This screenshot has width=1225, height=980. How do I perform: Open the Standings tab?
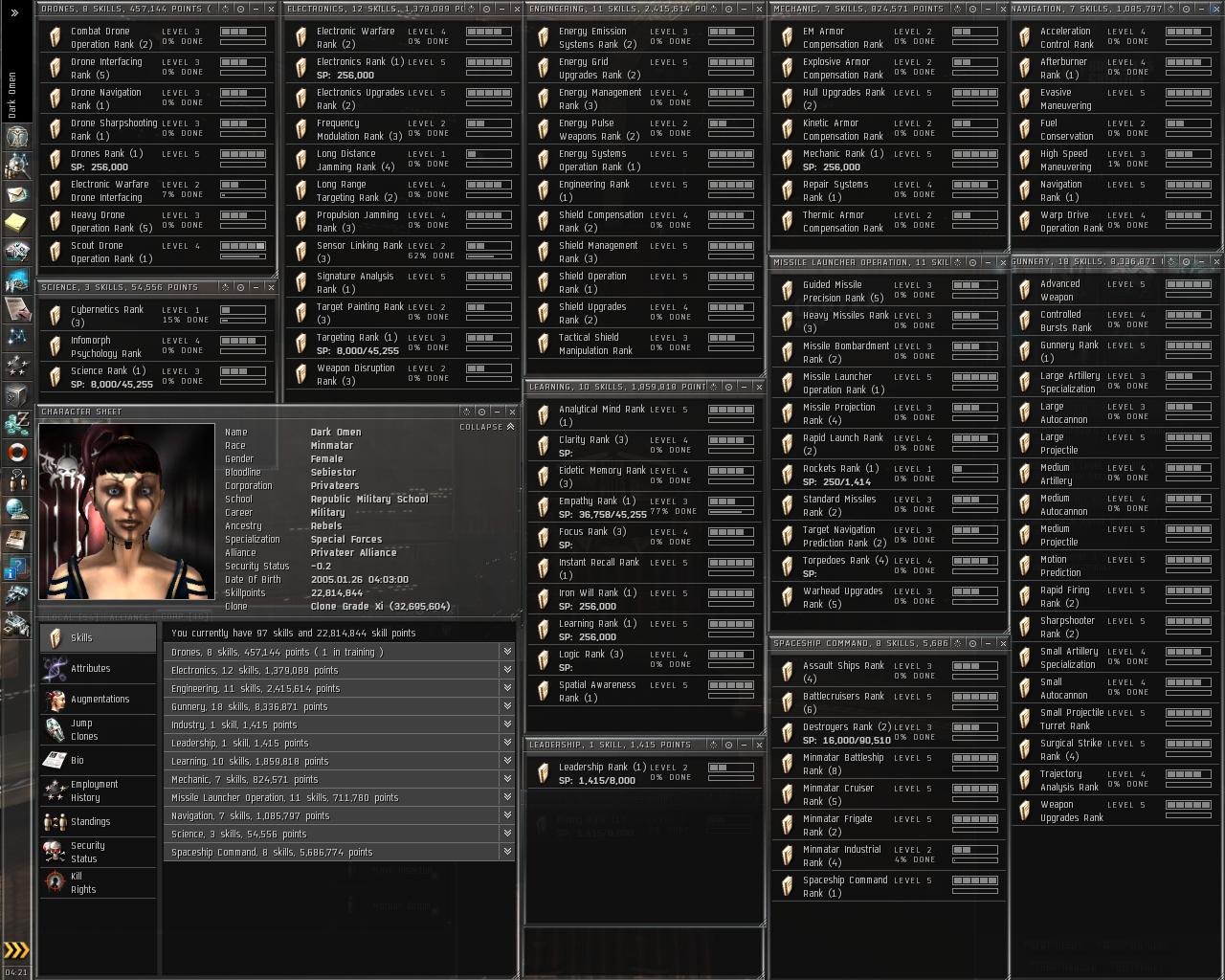click(98, 821)
